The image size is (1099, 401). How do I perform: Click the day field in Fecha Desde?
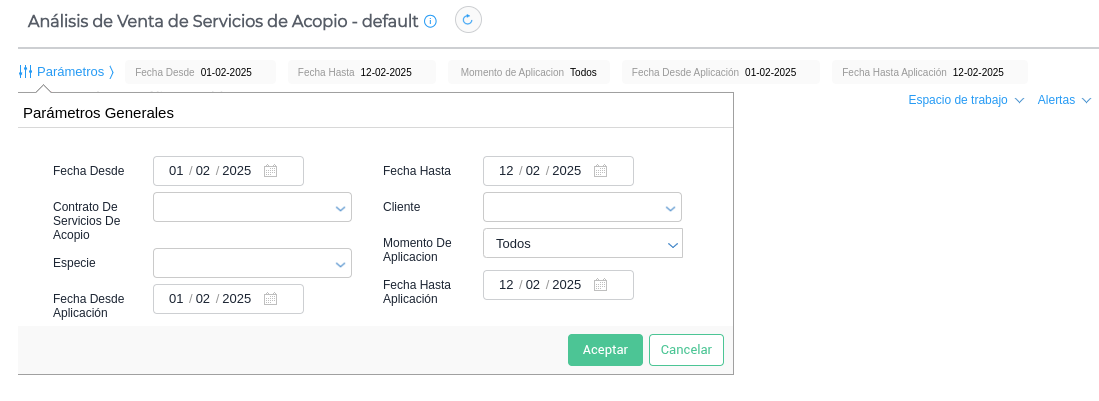176,171
